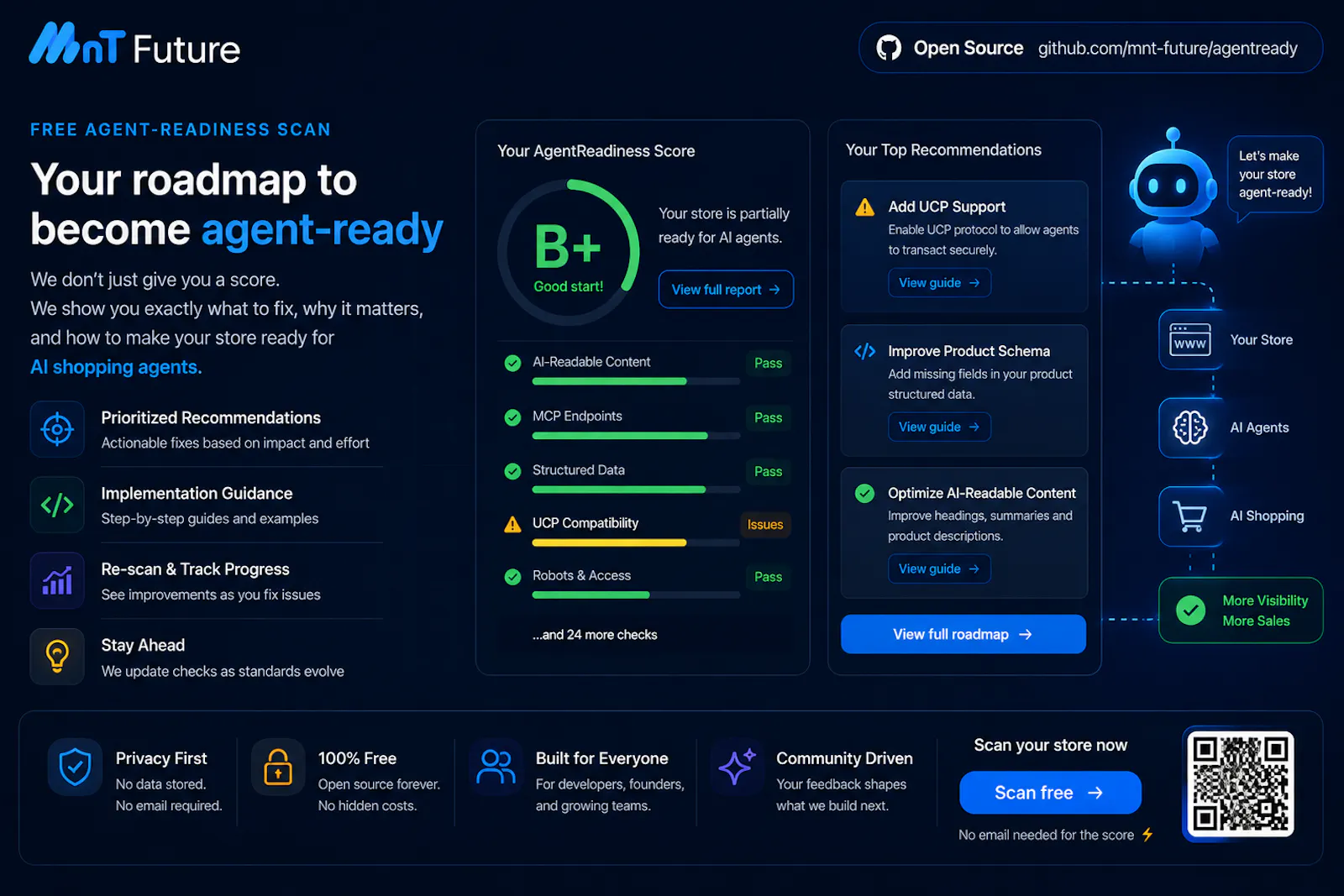Screen dimensions: 1344x896
Task: Click the Your Store www browser icon
Action: tap(1190, 339)
